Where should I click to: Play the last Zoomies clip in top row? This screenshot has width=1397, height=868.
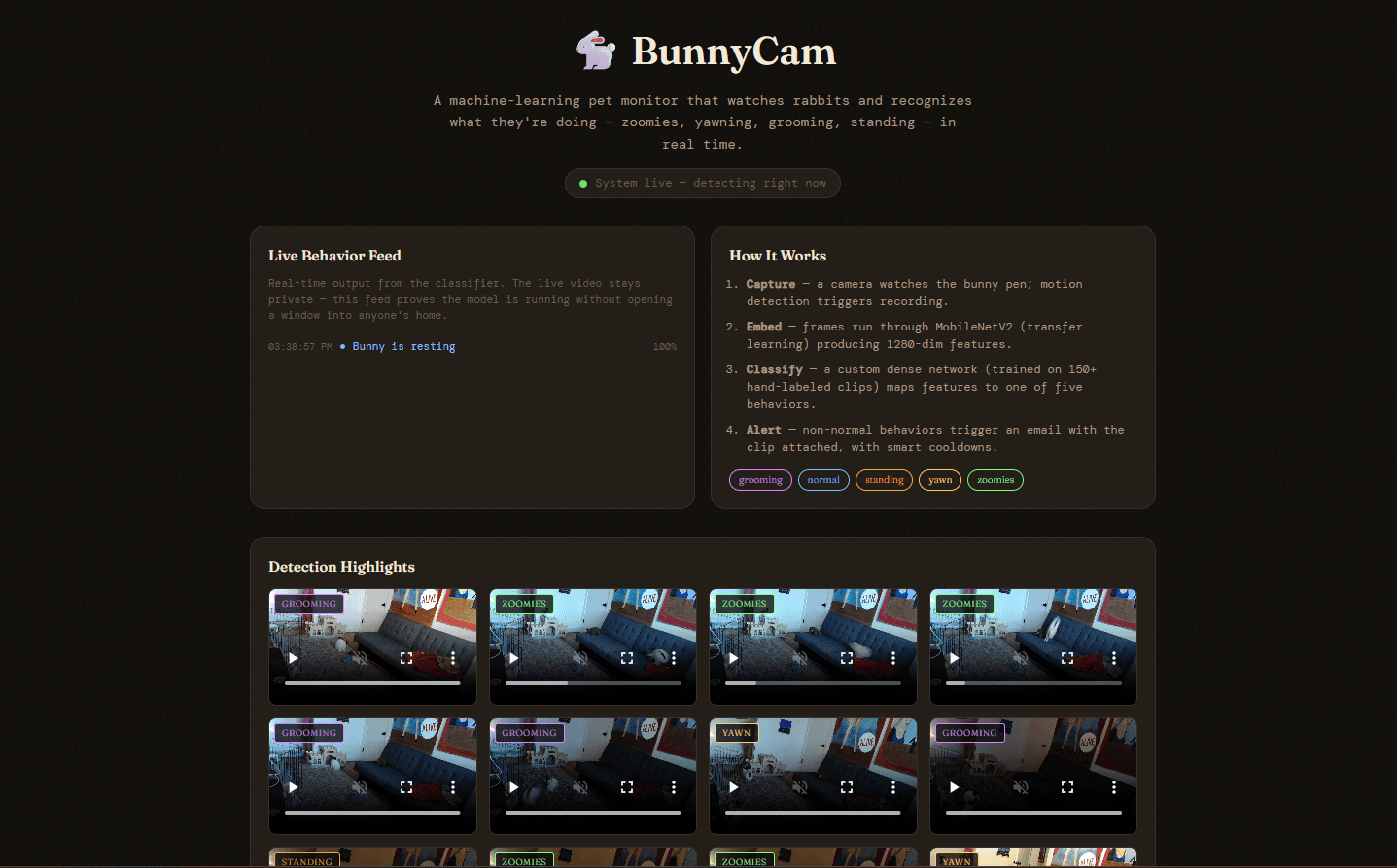[x=954, y=658]
